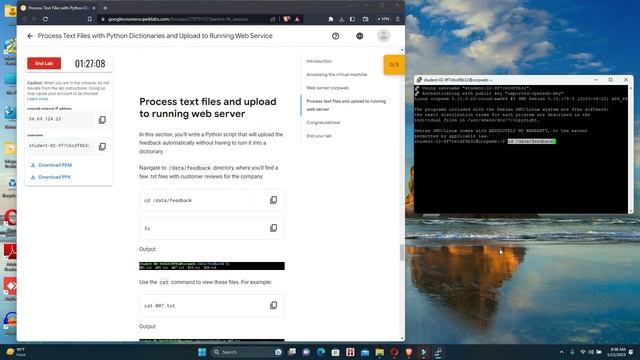Screen dimensions: 640x360
Task: Toggle the browser sidebar panel
Action: tap(353, 19)
